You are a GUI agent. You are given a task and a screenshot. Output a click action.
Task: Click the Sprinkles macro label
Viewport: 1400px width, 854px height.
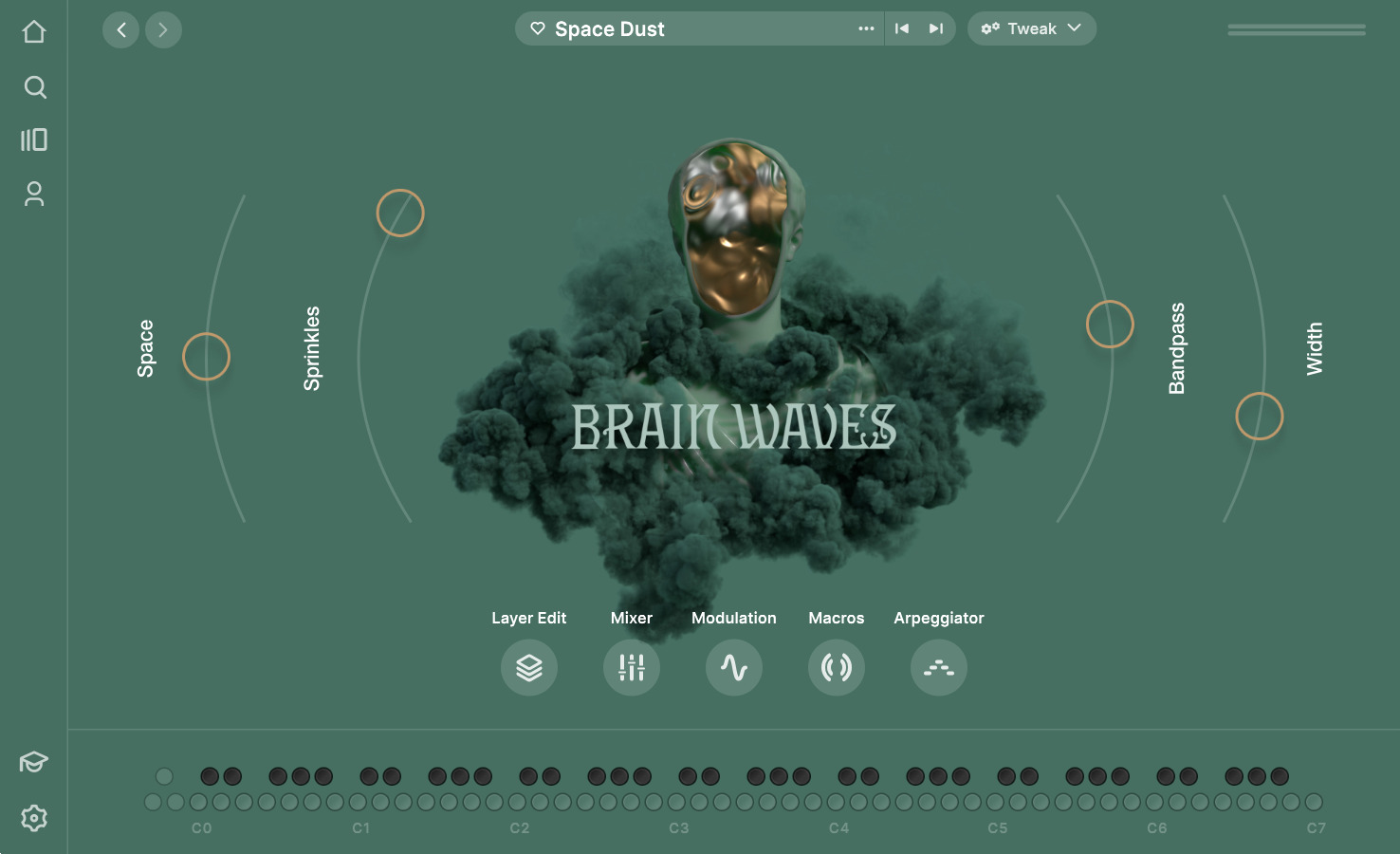tap(312, 348)
